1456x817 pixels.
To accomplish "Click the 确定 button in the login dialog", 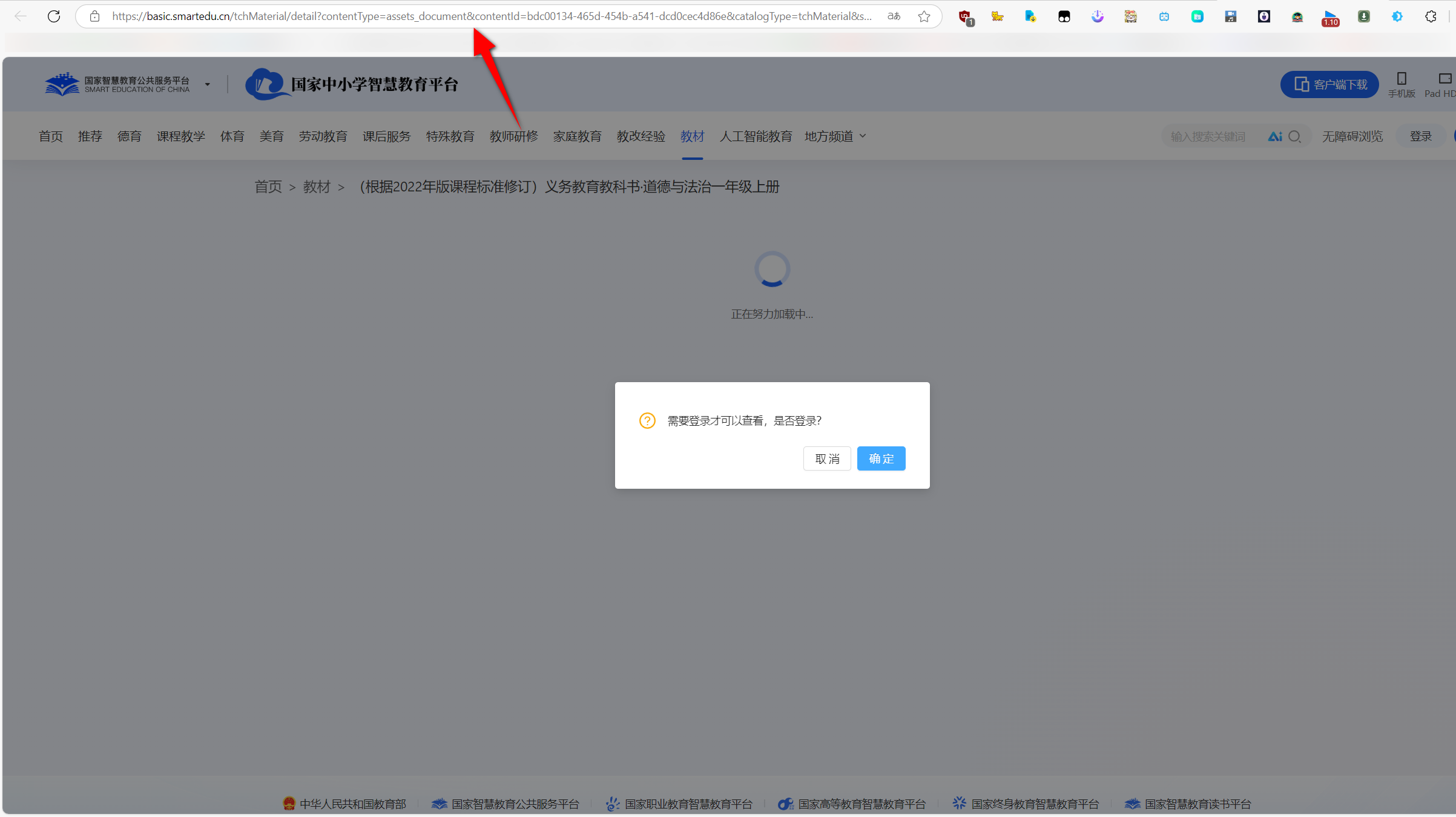I will point(881,458).
